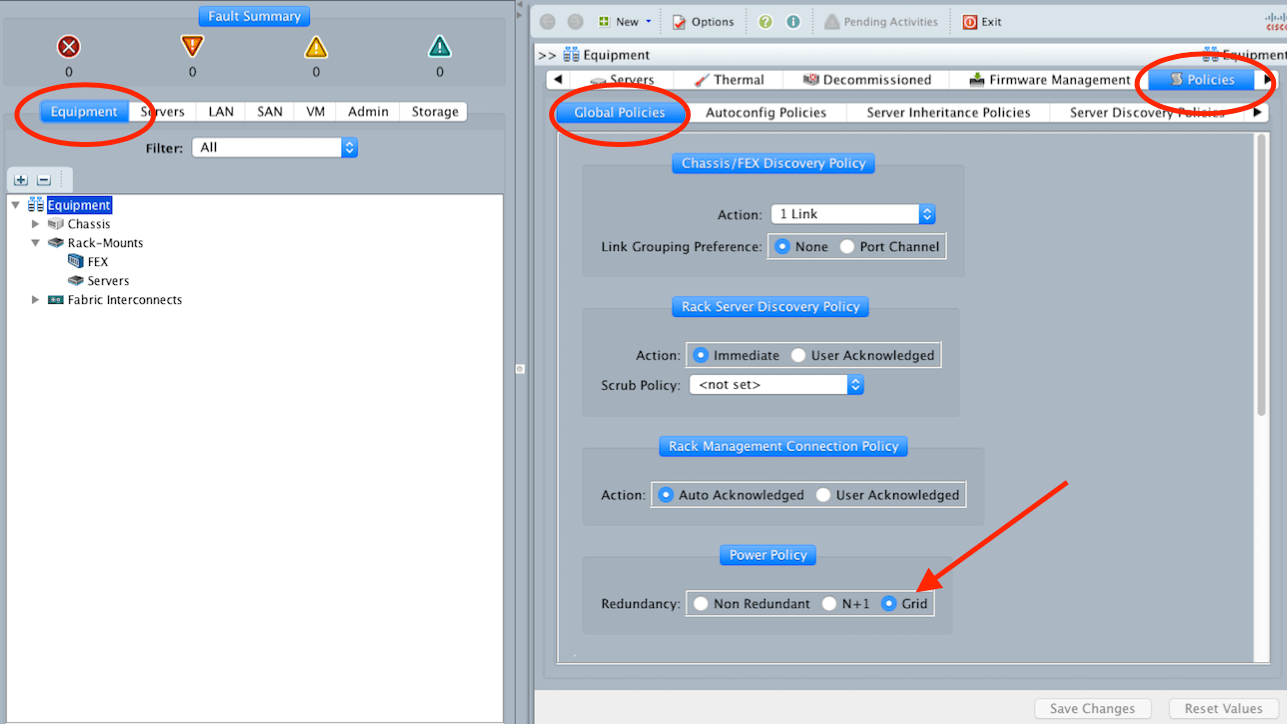Expand the Fabric Interconnects tree node
The height and width of the screenshot is (724, 1287).
click(36, 300)
